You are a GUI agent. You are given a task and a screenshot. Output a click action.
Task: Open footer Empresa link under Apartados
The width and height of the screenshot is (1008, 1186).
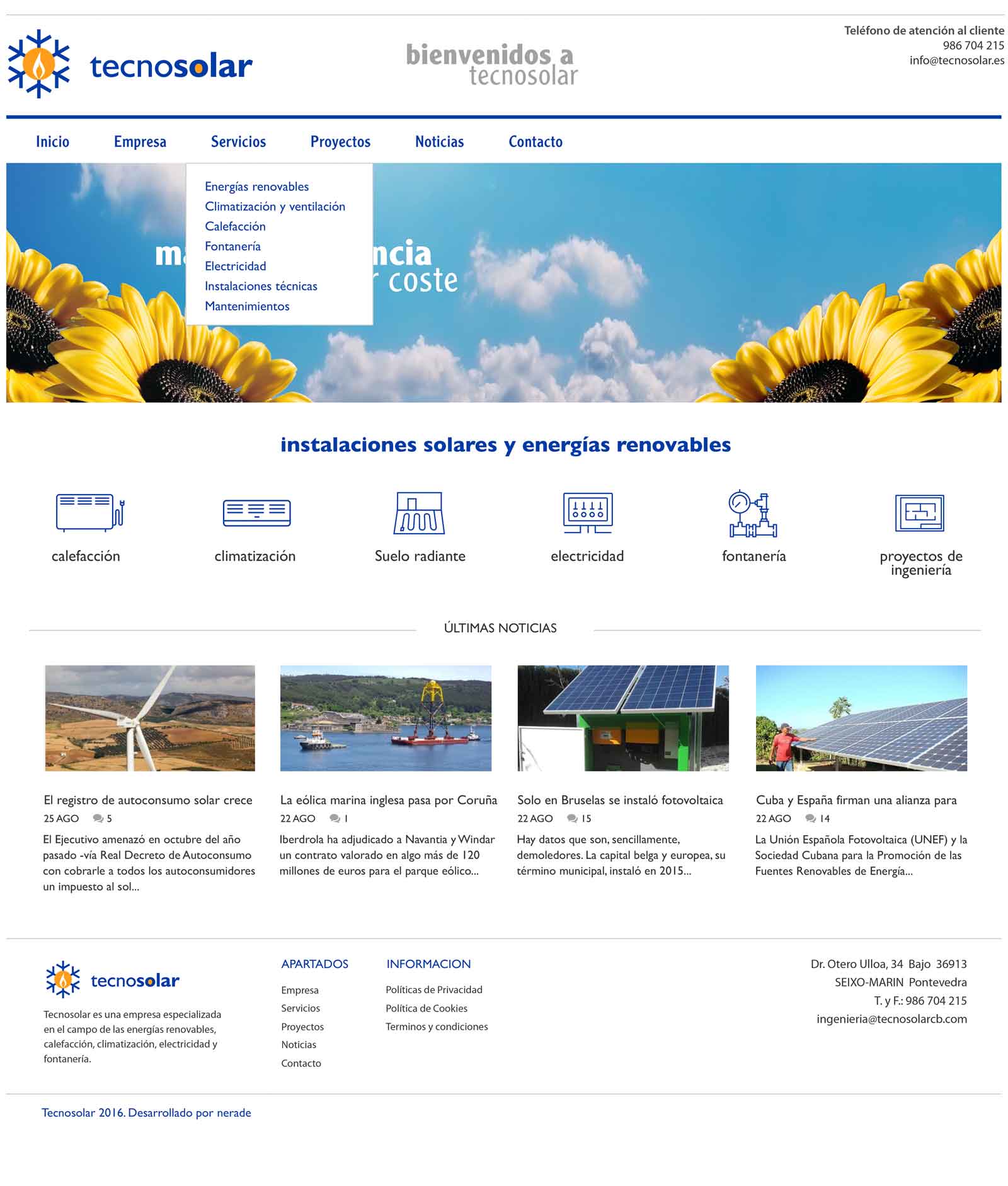[300, 990]
